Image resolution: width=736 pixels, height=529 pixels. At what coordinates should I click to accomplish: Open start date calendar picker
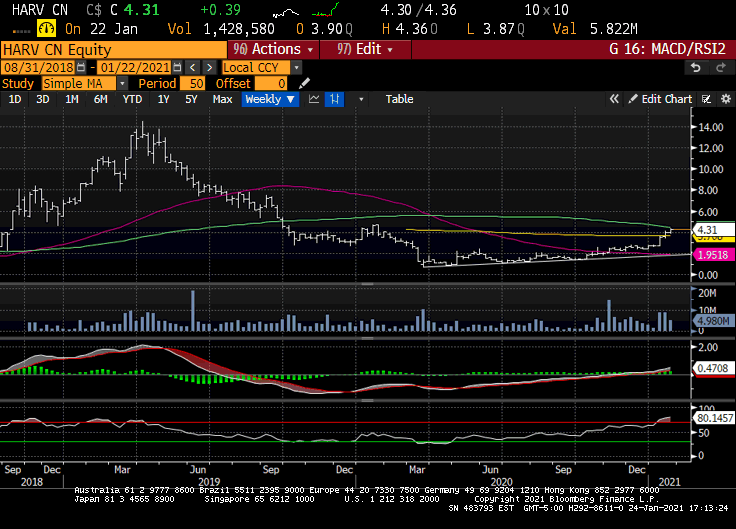(81, 68)
